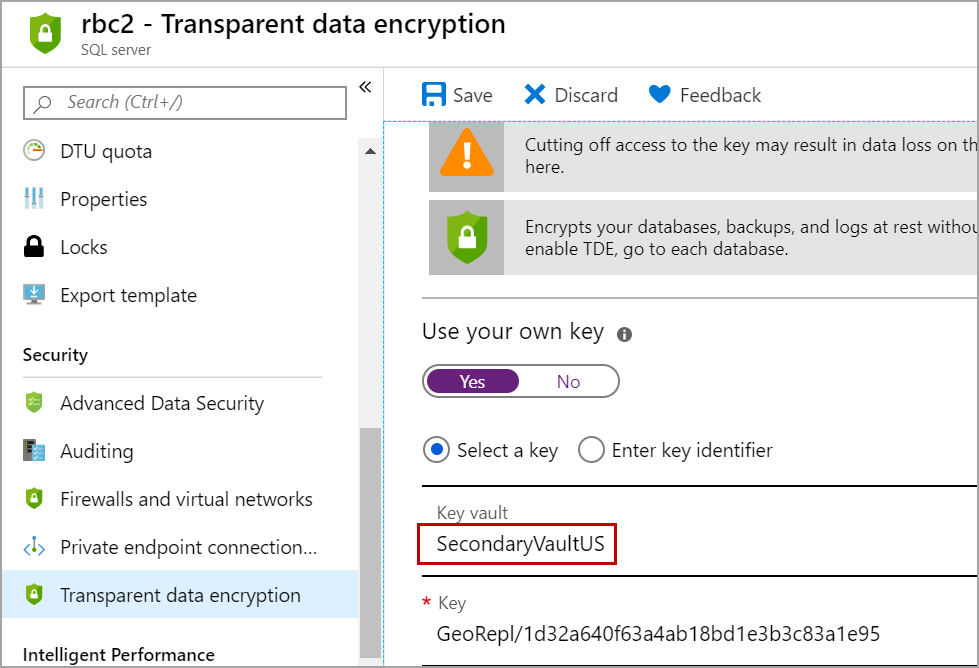979x668 pixels.
Task: Choose the Select a key radio button
Action: pyautogui.click(x=437, y=450)
